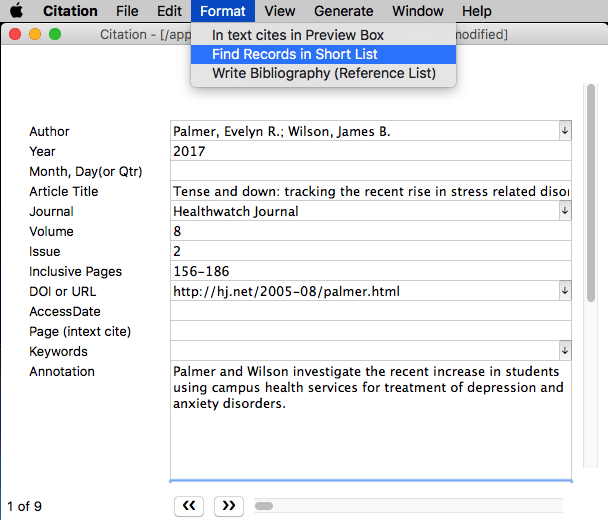This screenshot has height=520, width=608.
Task: Open the File menu
Action: (x=127, y=11)
